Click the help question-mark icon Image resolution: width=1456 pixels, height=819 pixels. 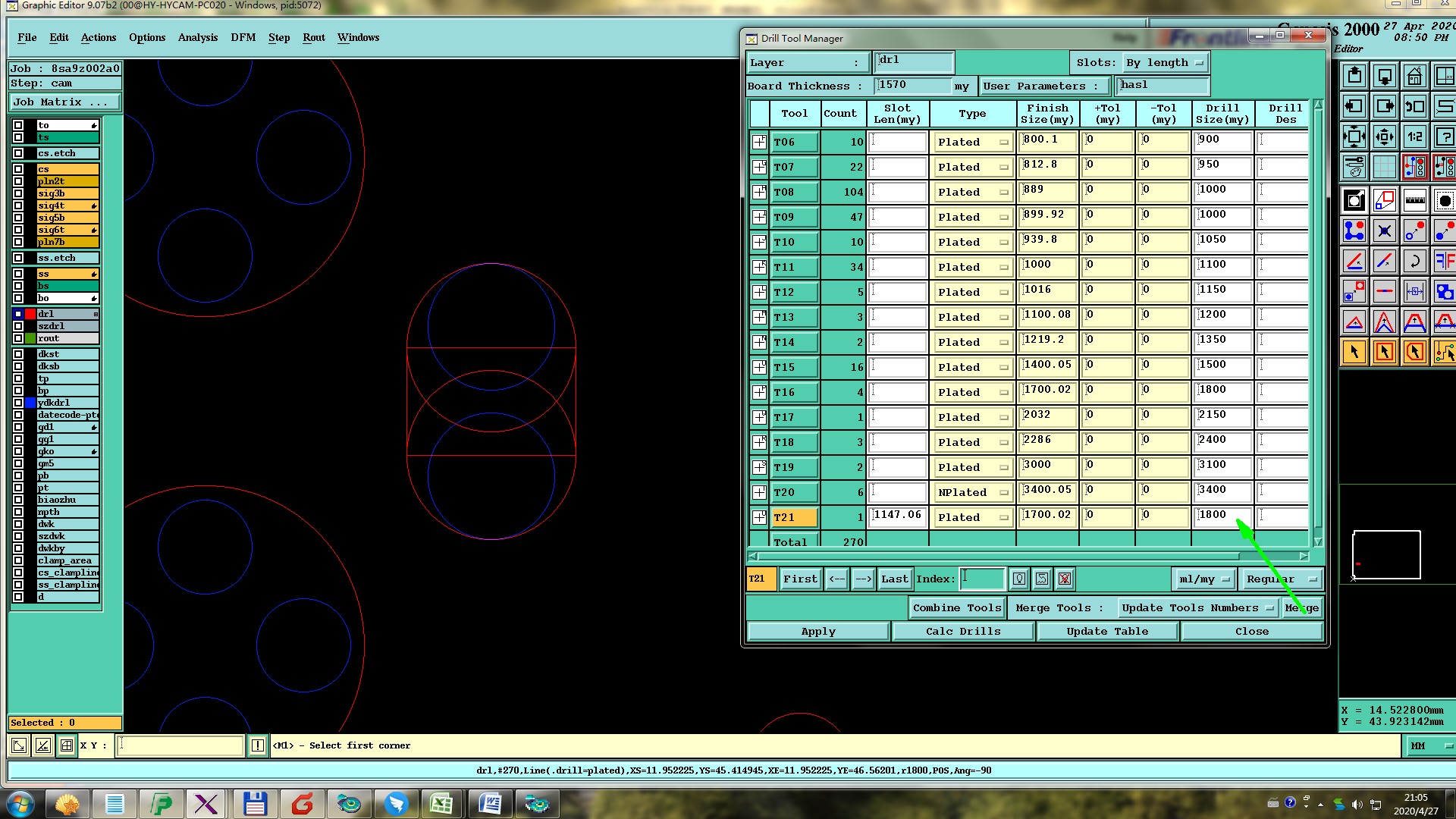coord(1444,137)
